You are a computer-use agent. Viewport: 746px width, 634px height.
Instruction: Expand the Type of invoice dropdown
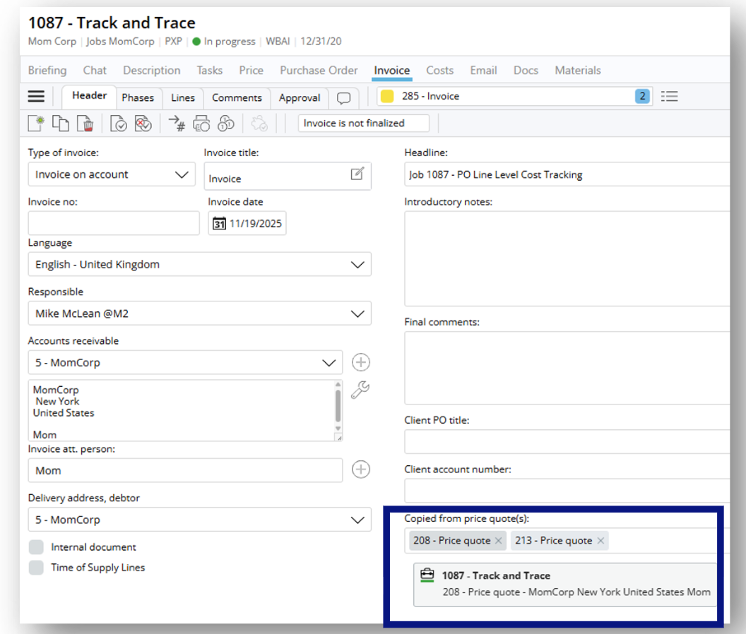(x=182, y=175)
